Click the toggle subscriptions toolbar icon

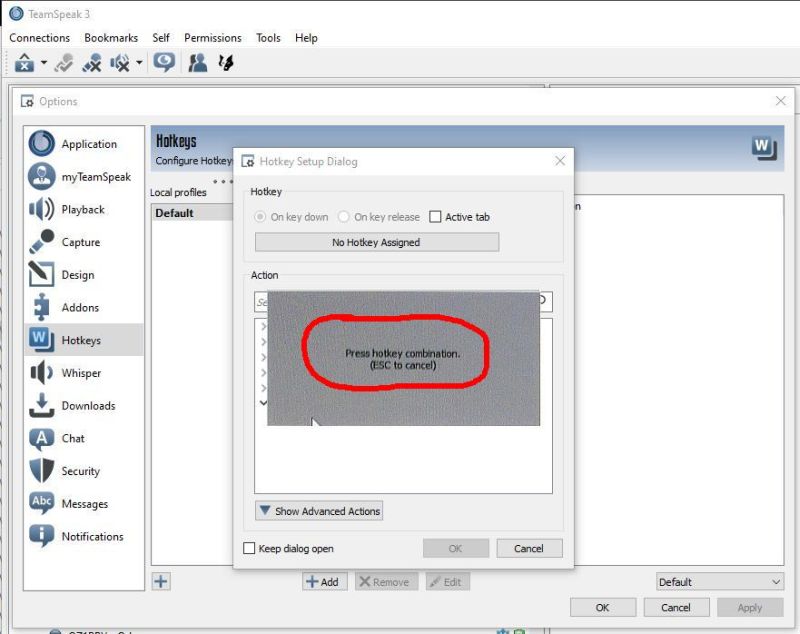coord(226,63)
